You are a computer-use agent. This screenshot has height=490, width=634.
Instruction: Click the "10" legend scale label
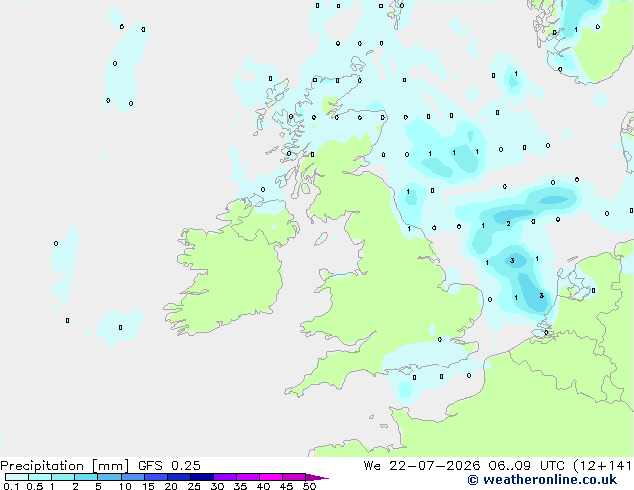[x=125, y=486]
